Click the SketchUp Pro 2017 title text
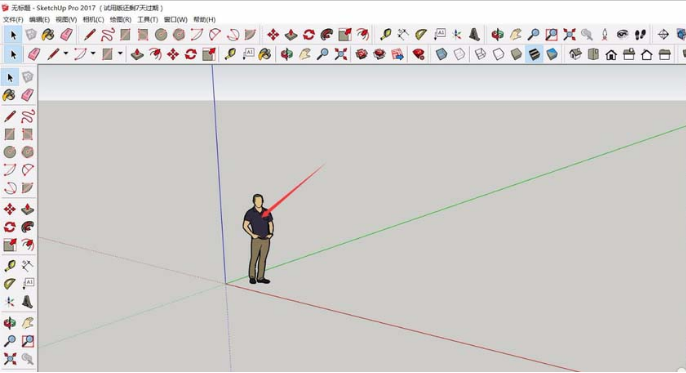Viewport: 686px width, 373px height. click(66, 8)
